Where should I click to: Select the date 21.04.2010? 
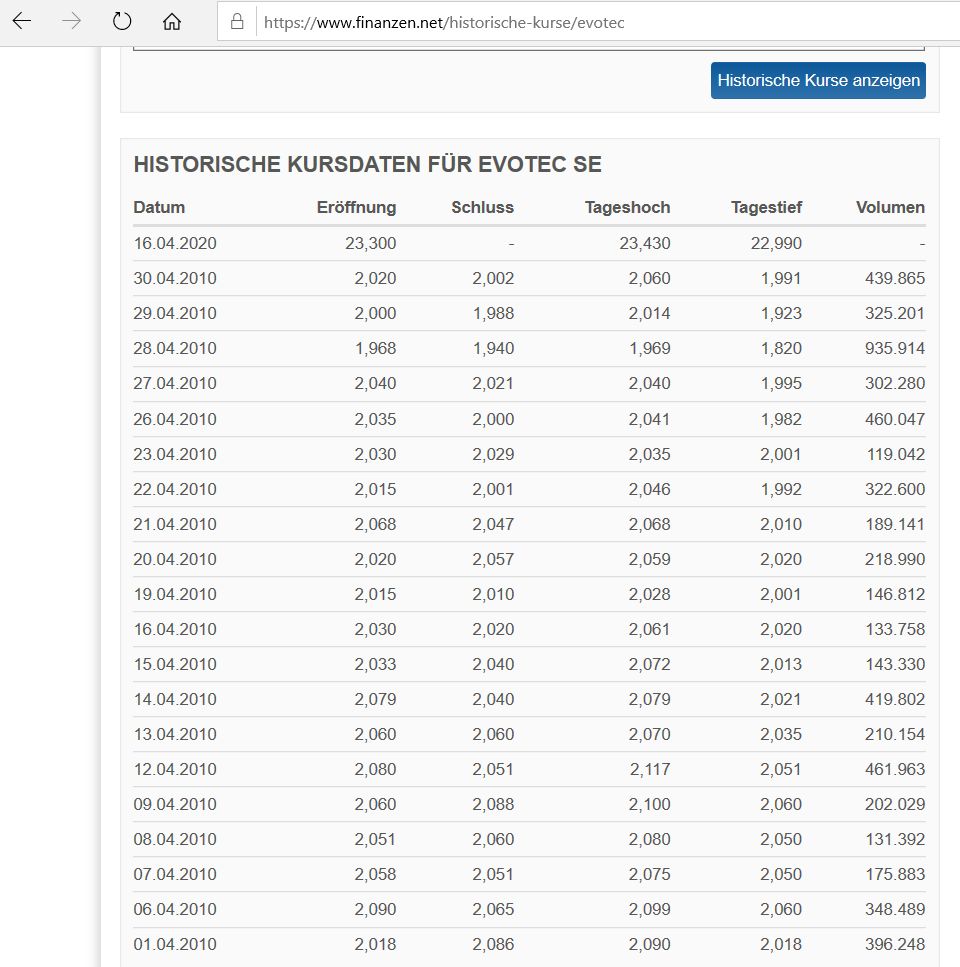[175, 525]
